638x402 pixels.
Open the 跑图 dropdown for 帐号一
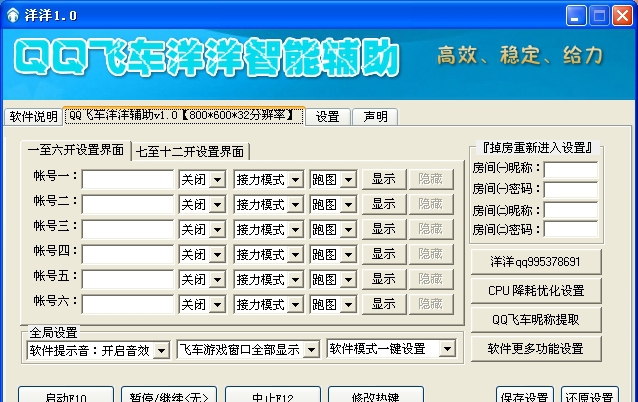[333, 179]
